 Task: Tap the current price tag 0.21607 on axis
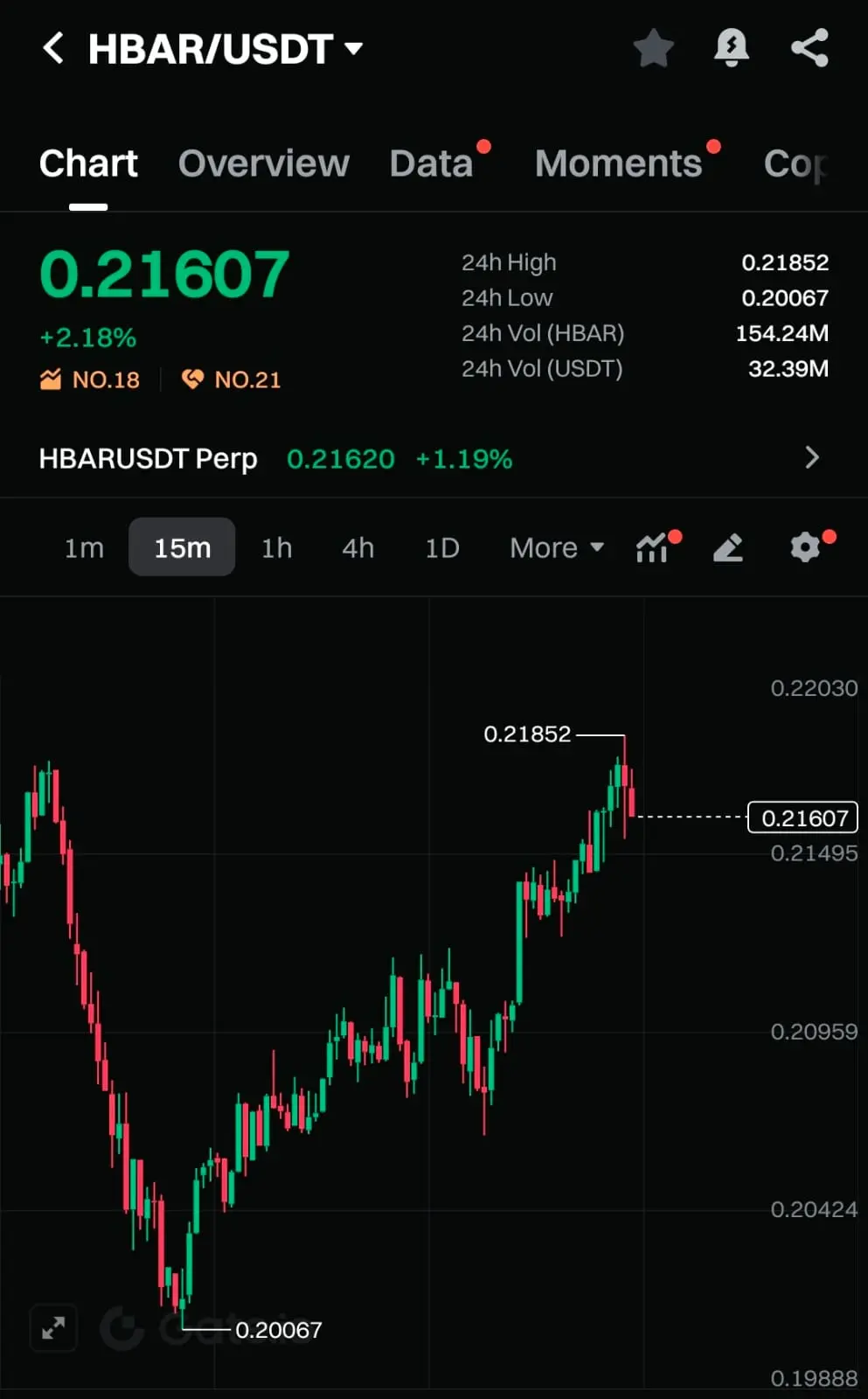pos(803,818)
